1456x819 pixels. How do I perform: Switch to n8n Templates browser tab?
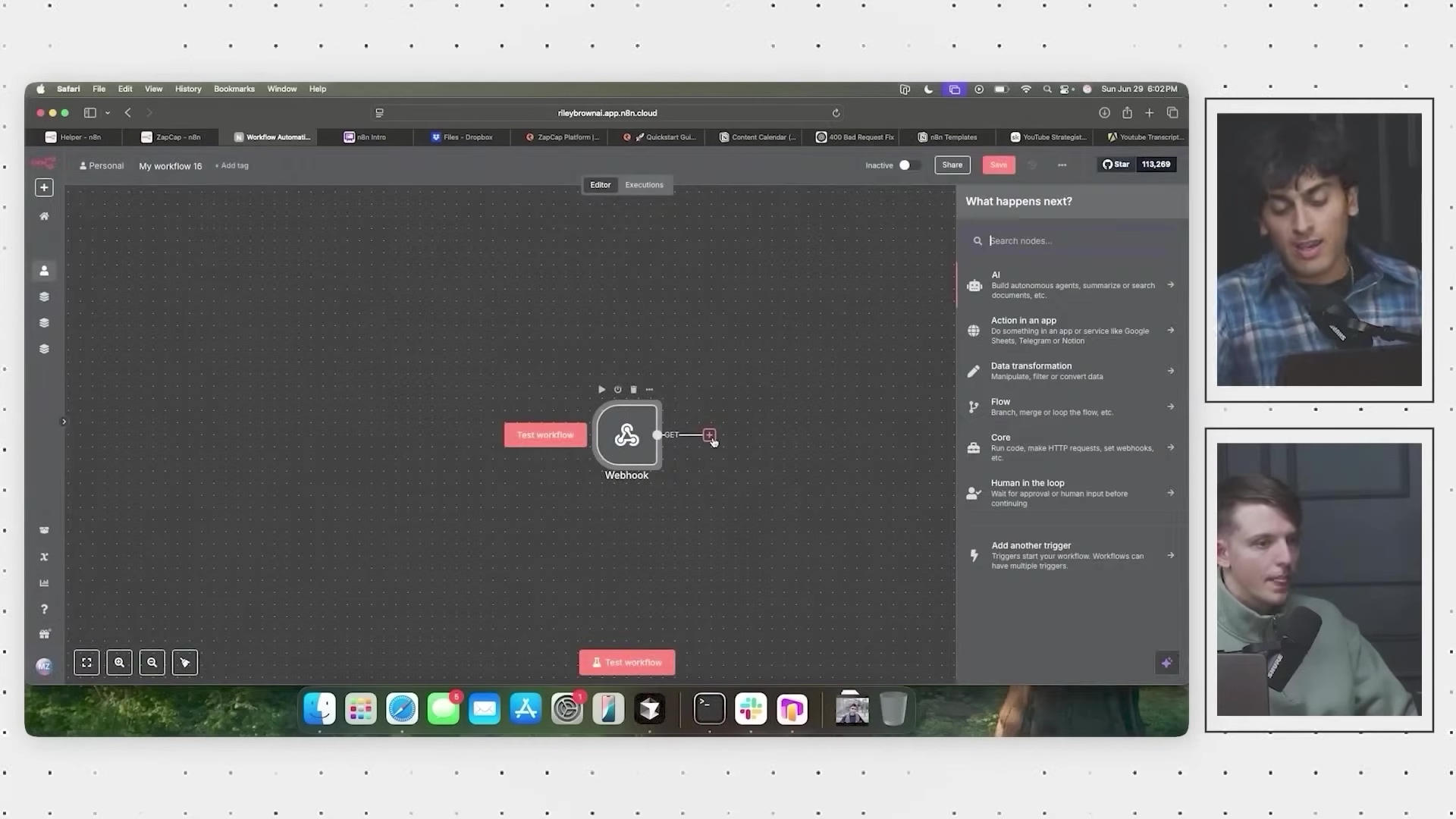click(x=947, y=137)
